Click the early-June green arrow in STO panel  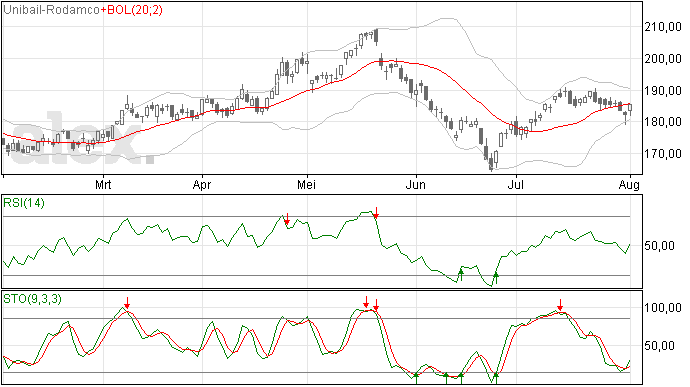click(416, 378)
